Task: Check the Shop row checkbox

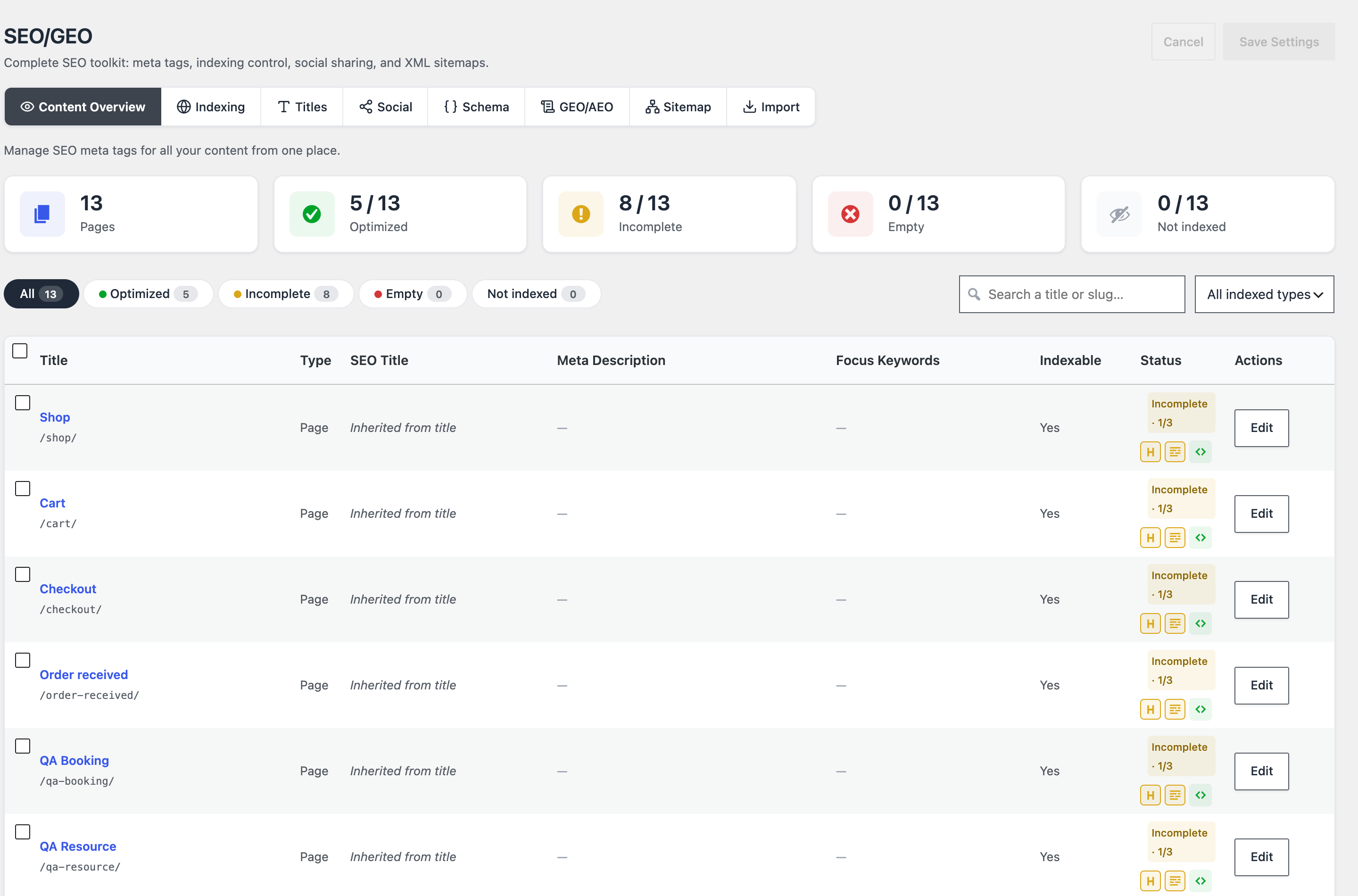Action: click(22, 403)
